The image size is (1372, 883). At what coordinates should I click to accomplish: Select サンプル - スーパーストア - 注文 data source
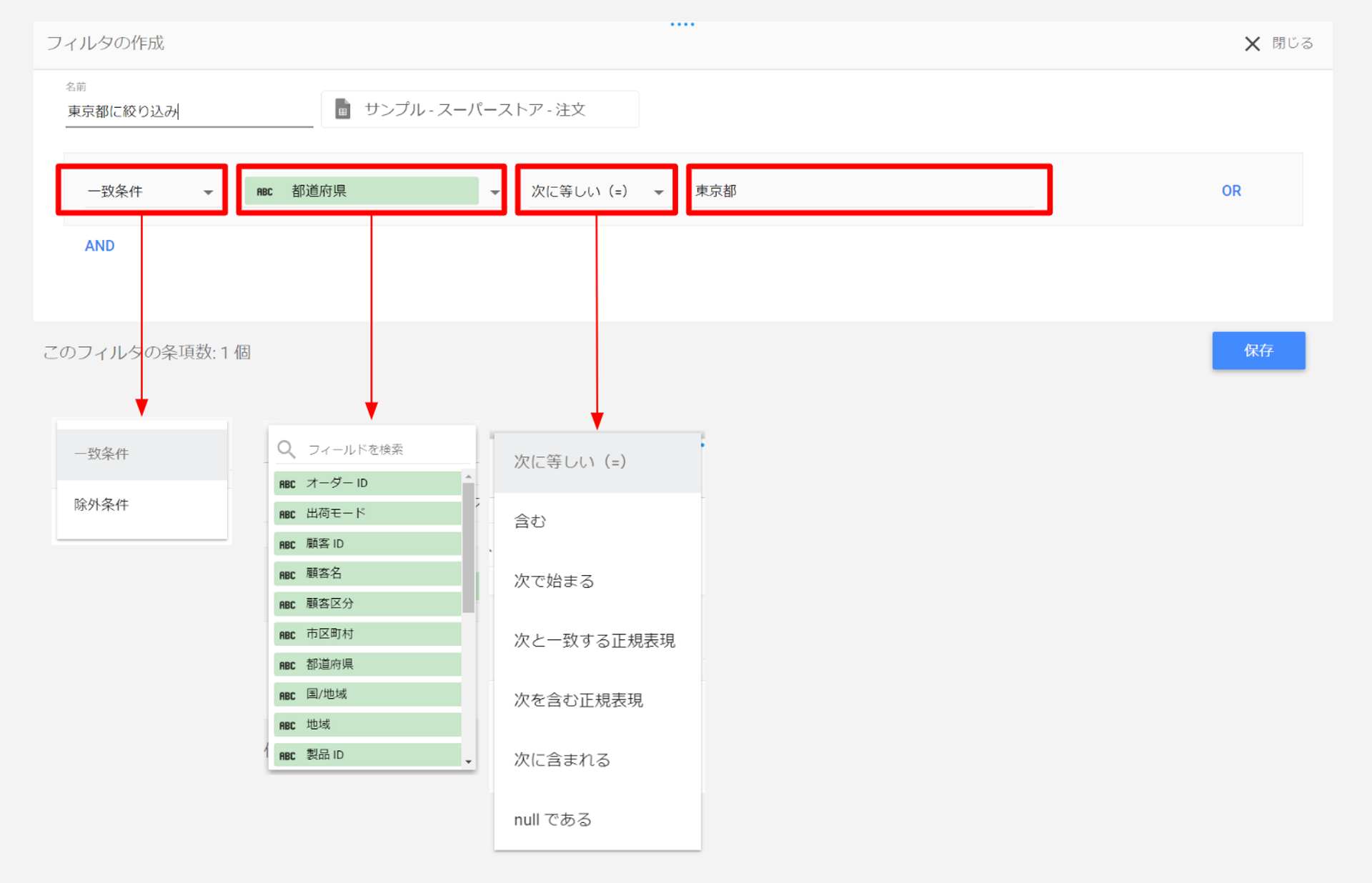click(480, 109)
